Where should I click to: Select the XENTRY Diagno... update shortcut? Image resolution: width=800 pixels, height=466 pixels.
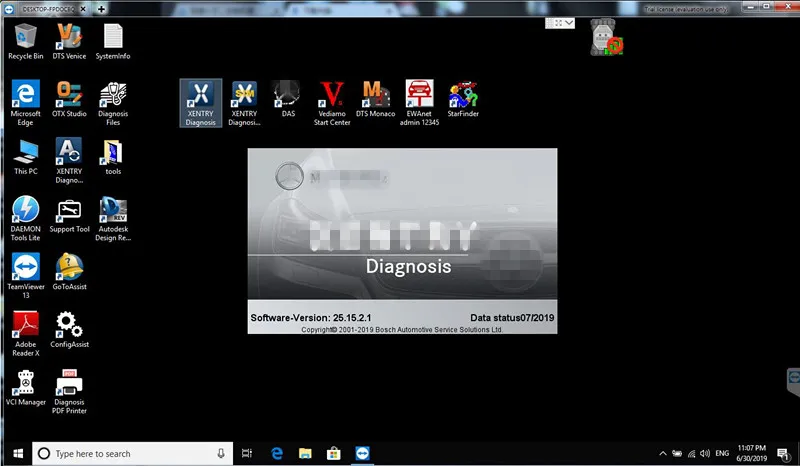coord(69,160)
